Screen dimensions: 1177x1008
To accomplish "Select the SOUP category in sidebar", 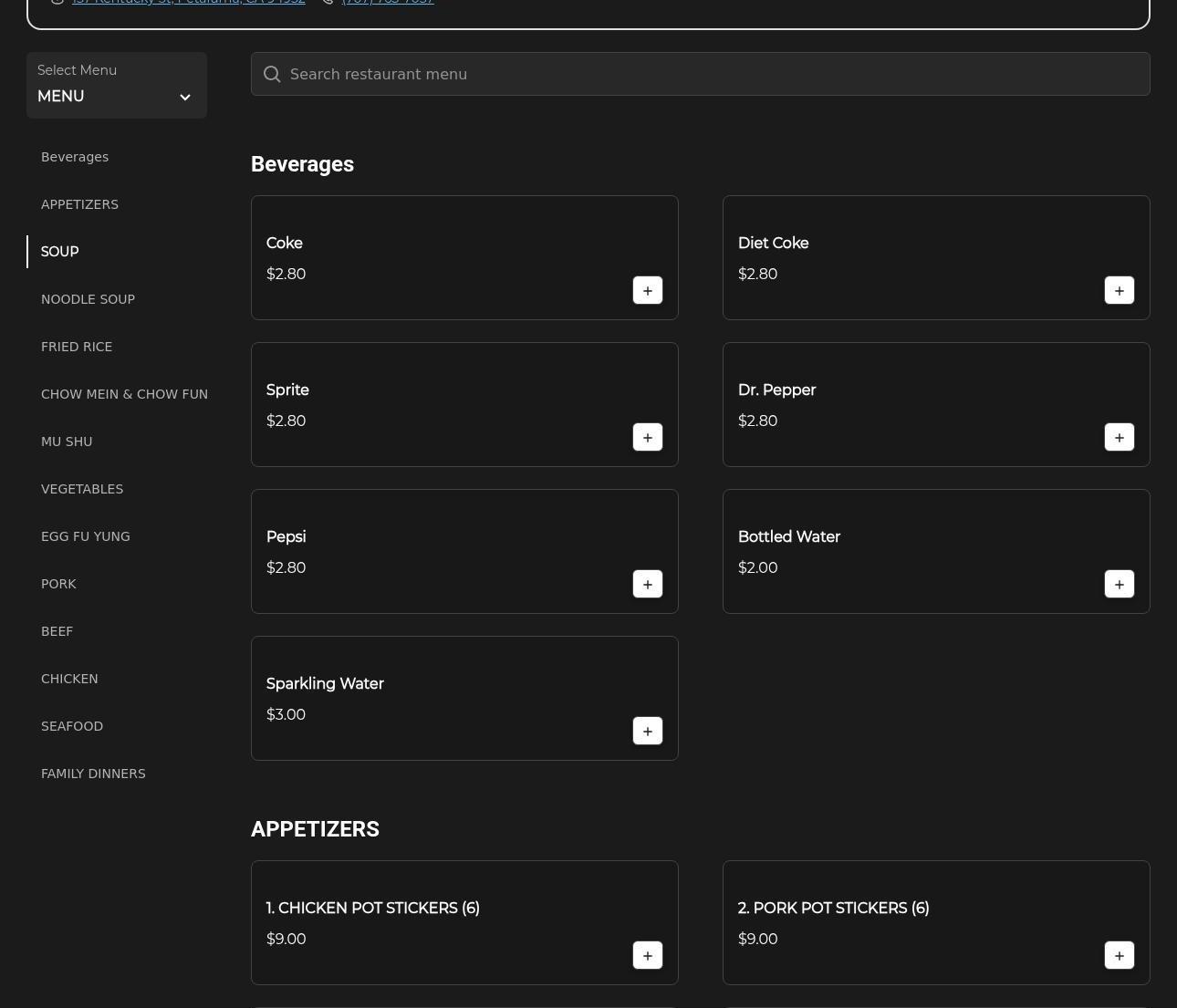I will pyautogui.click(x=60, y=252).
